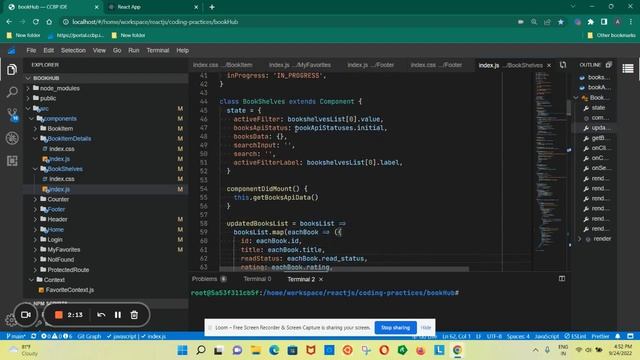Click the Other bookmarks folder
The height and width of the screenshot is (360, 640).
click(x=611, y=36)
